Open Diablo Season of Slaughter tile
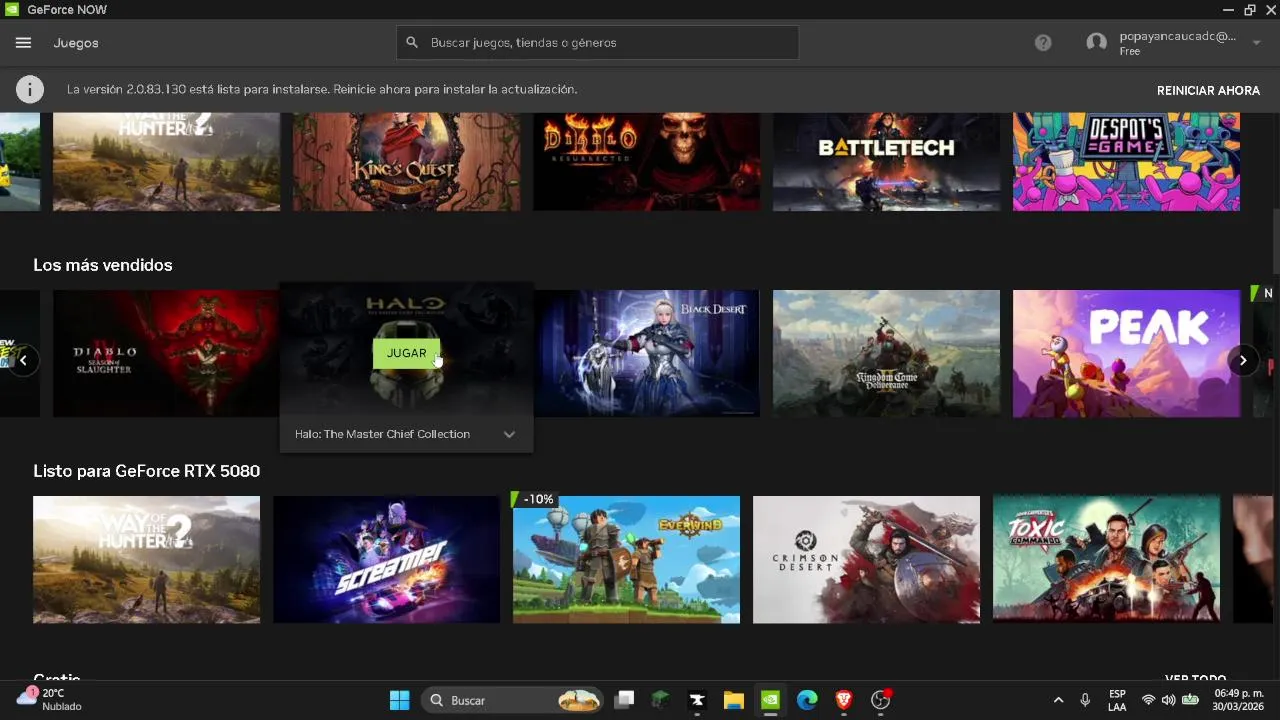Screen dimensions: 1280x720 [x=166, y=353]
